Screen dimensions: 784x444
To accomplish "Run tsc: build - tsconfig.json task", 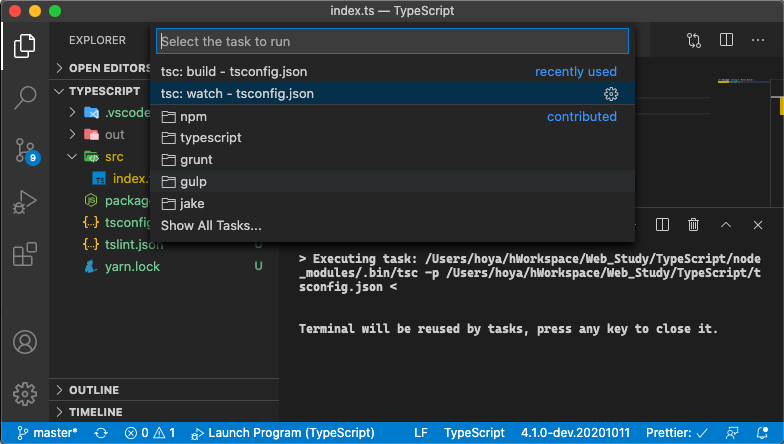I will (392, 72).
